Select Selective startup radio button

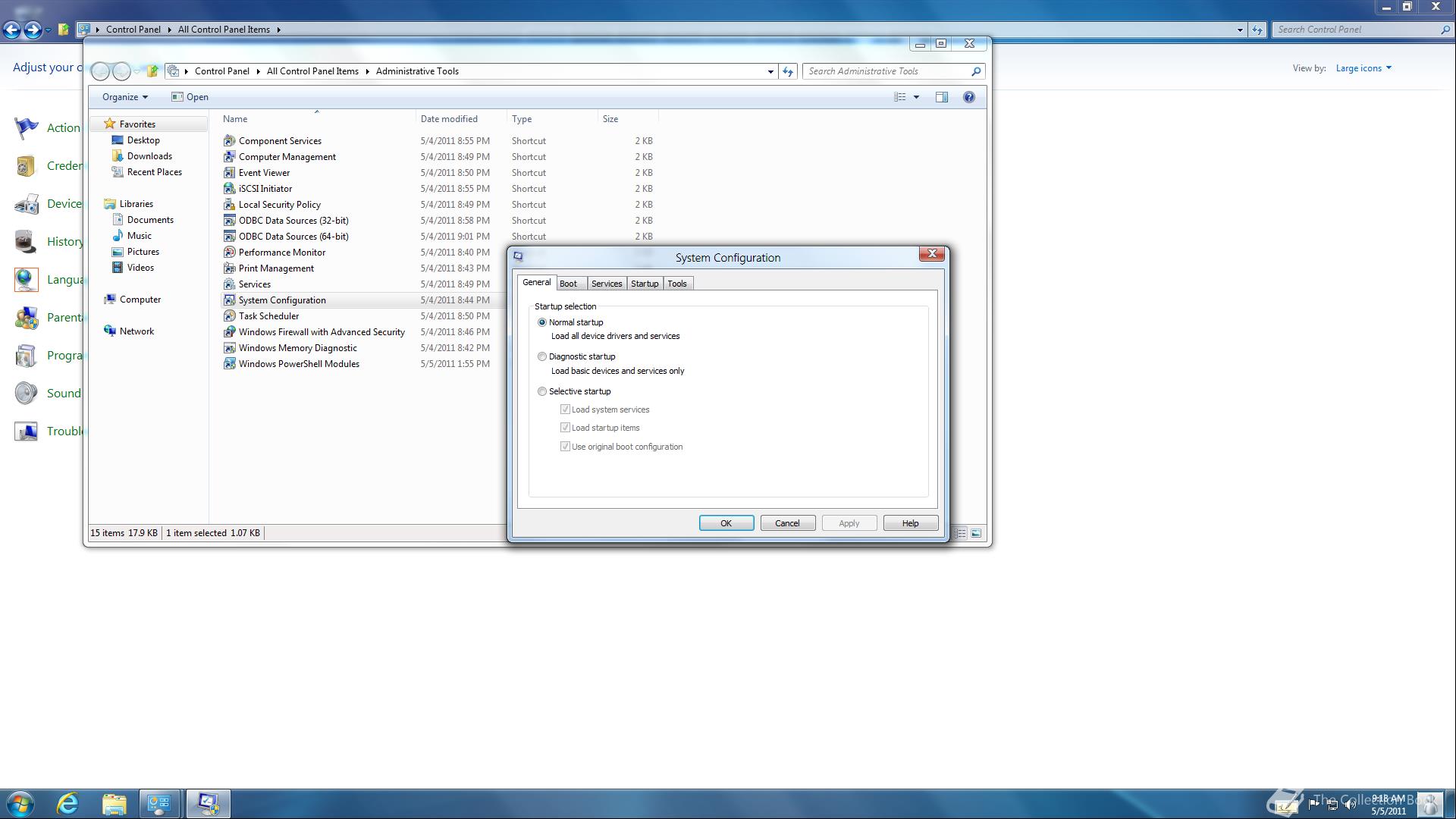[542, 391]
